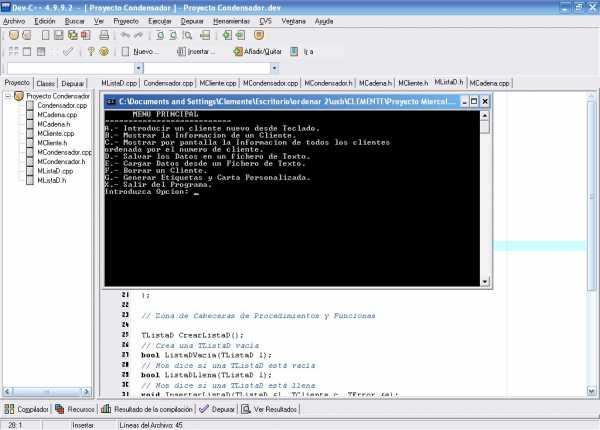Click the Nuevo toolbar button
The height and width of the screenshot is (430, 600).
point(140,51)
